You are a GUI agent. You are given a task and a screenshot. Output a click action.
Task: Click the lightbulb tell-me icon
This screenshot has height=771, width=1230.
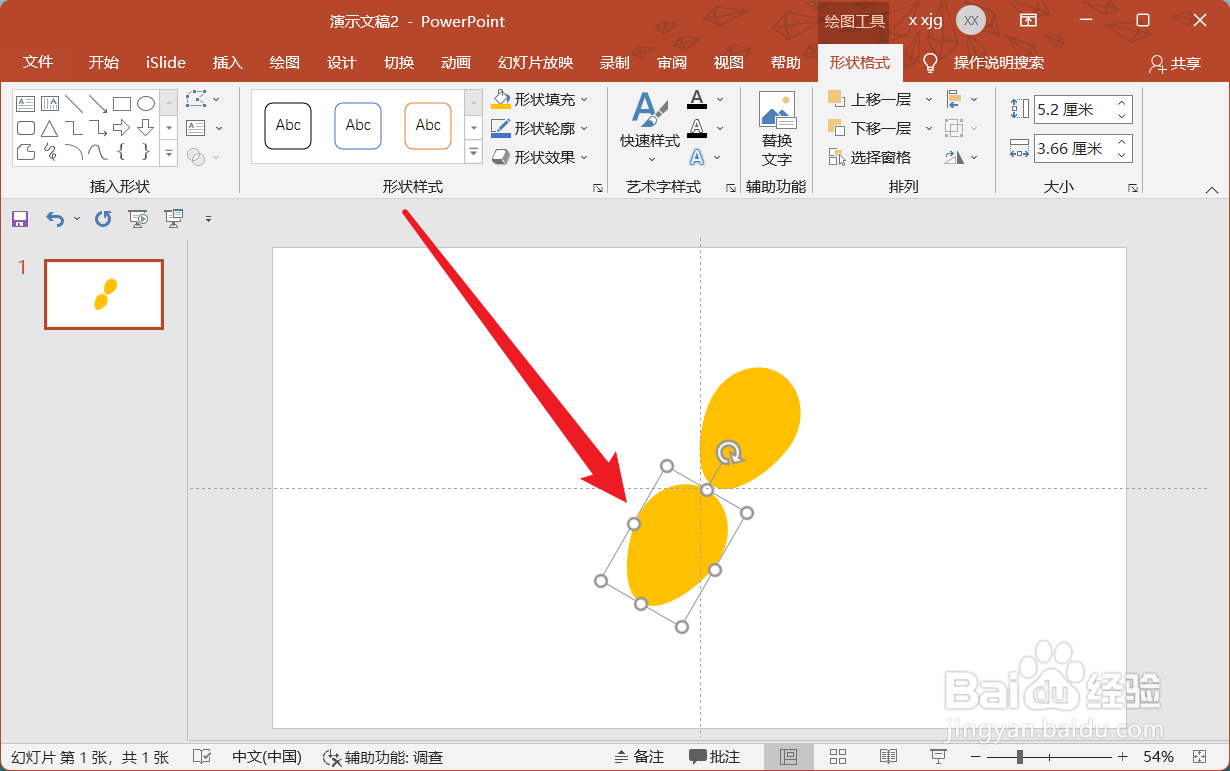[930, 63]
